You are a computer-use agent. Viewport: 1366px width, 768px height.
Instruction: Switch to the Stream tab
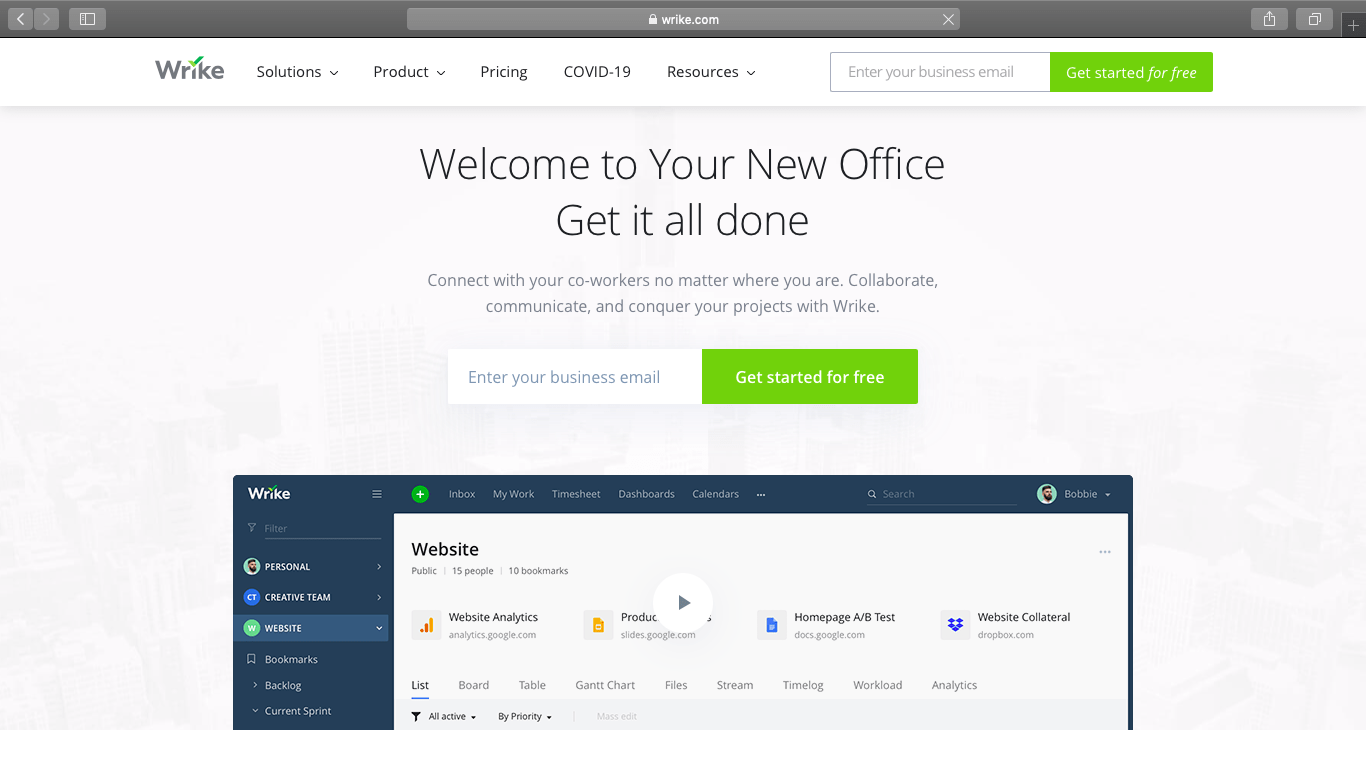pos(735,685)
